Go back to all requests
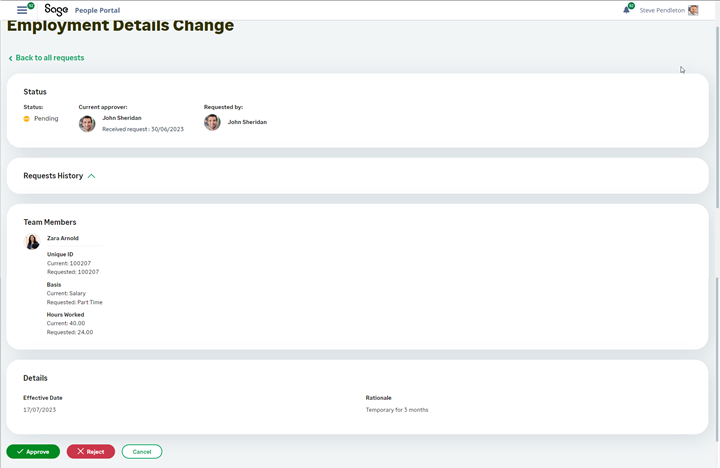Viewport: 720px width, 468px height. [49, 58]
